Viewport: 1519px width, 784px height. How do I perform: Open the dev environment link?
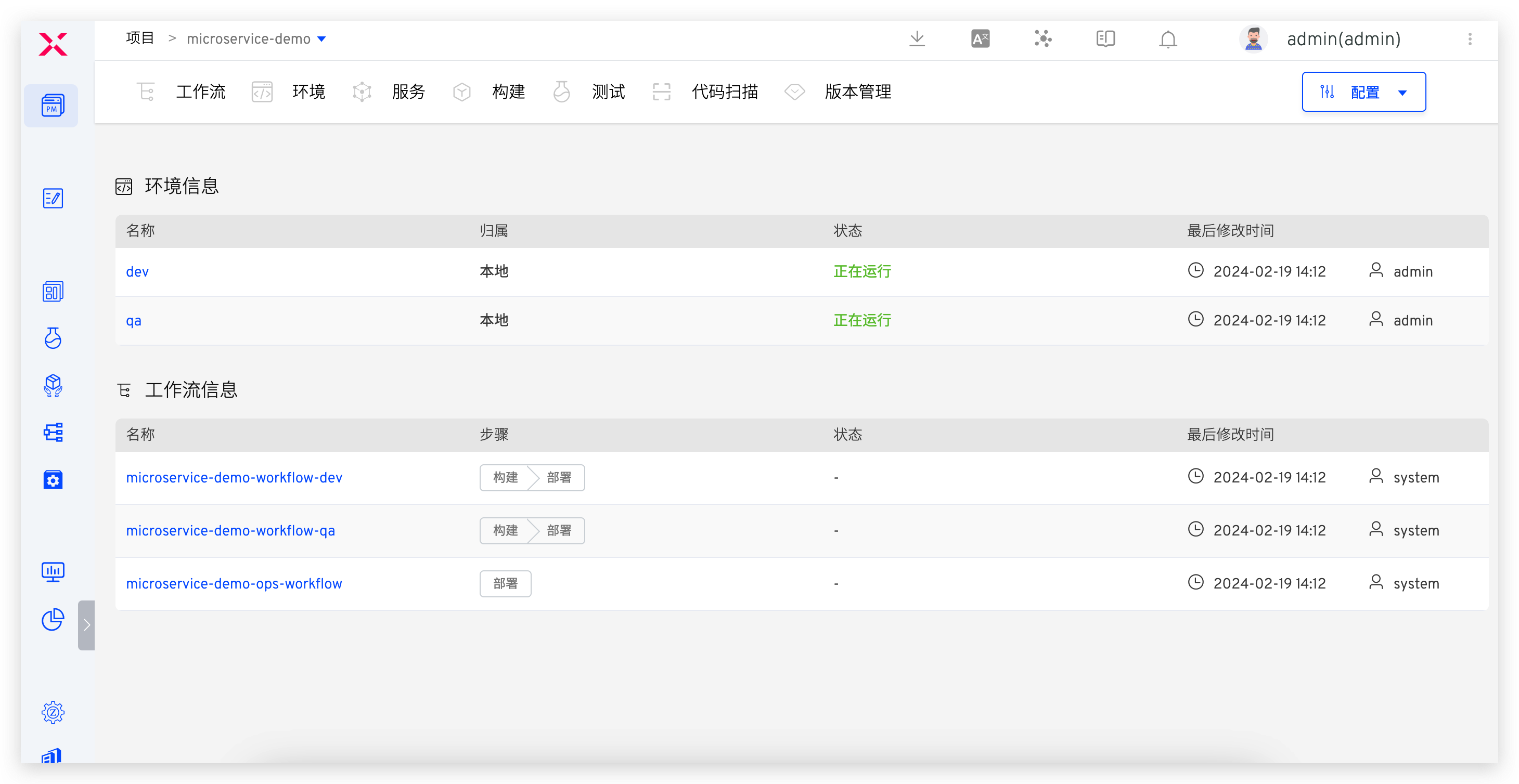pyautogui.click(x=137, y=272)
